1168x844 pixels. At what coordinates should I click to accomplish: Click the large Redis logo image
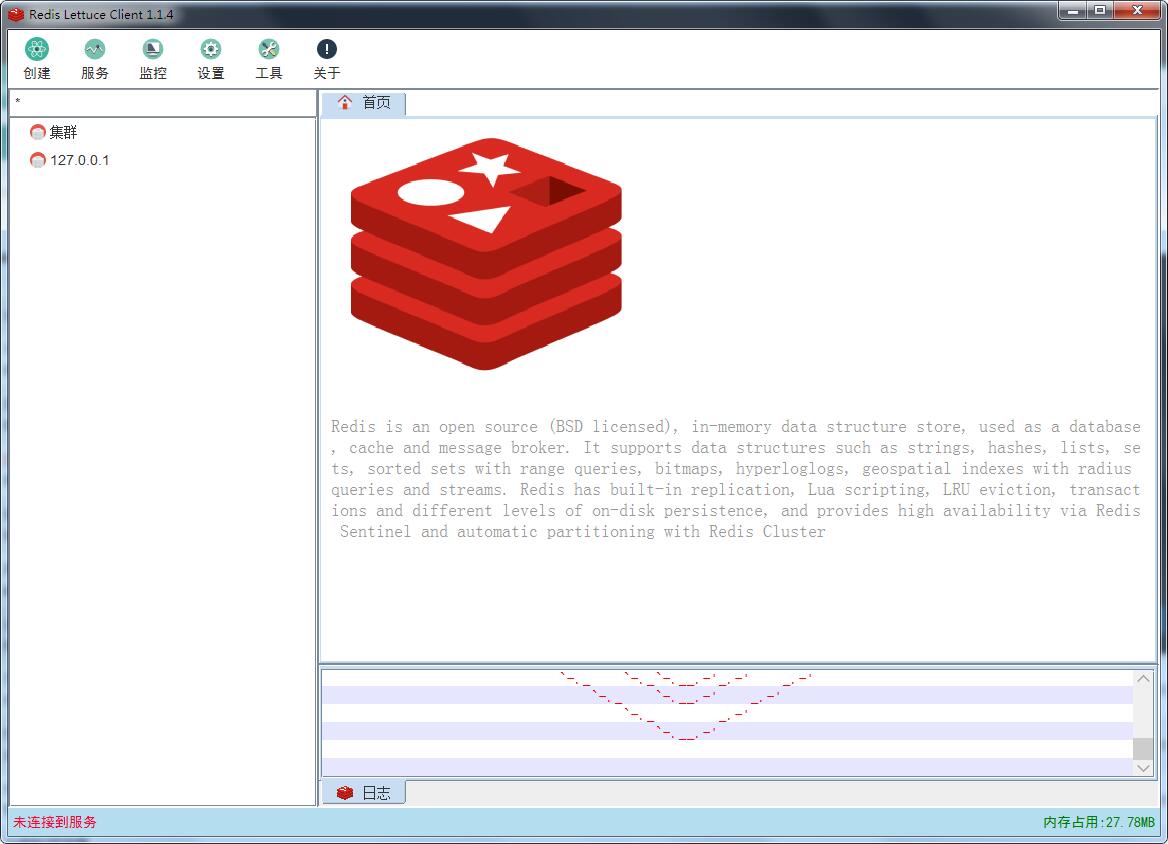tap(486, 253)
